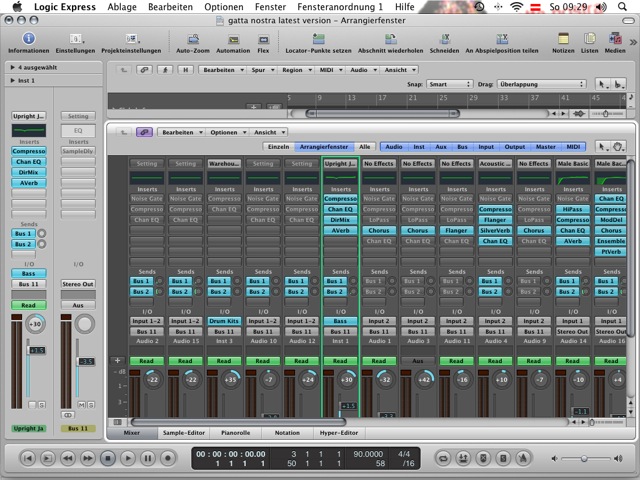Open the Spur dropdown menu

(261, 70)
